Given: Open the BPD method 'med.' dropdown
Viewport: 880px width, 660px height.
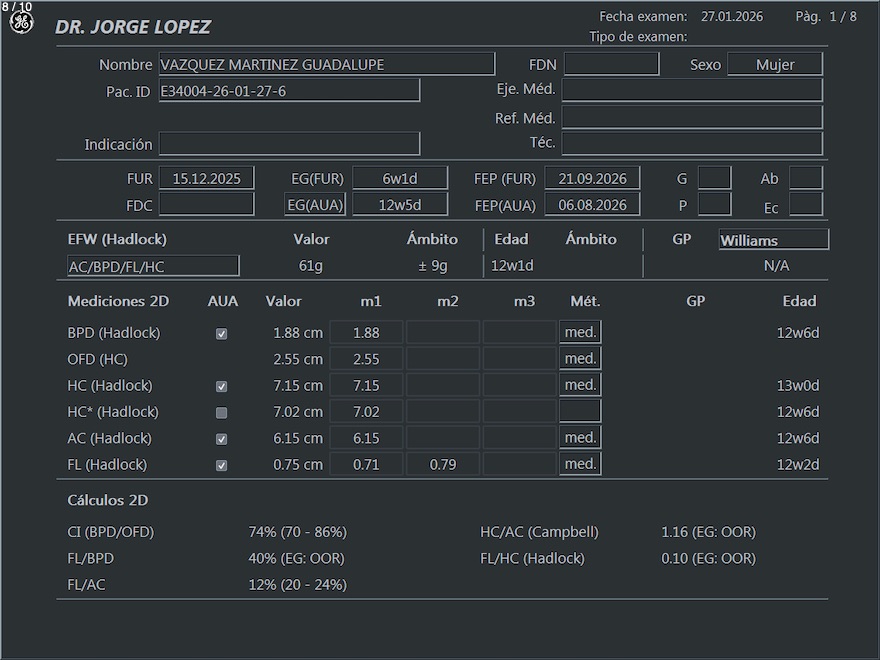Looking at the screenshot, I should tap(580, 332).
